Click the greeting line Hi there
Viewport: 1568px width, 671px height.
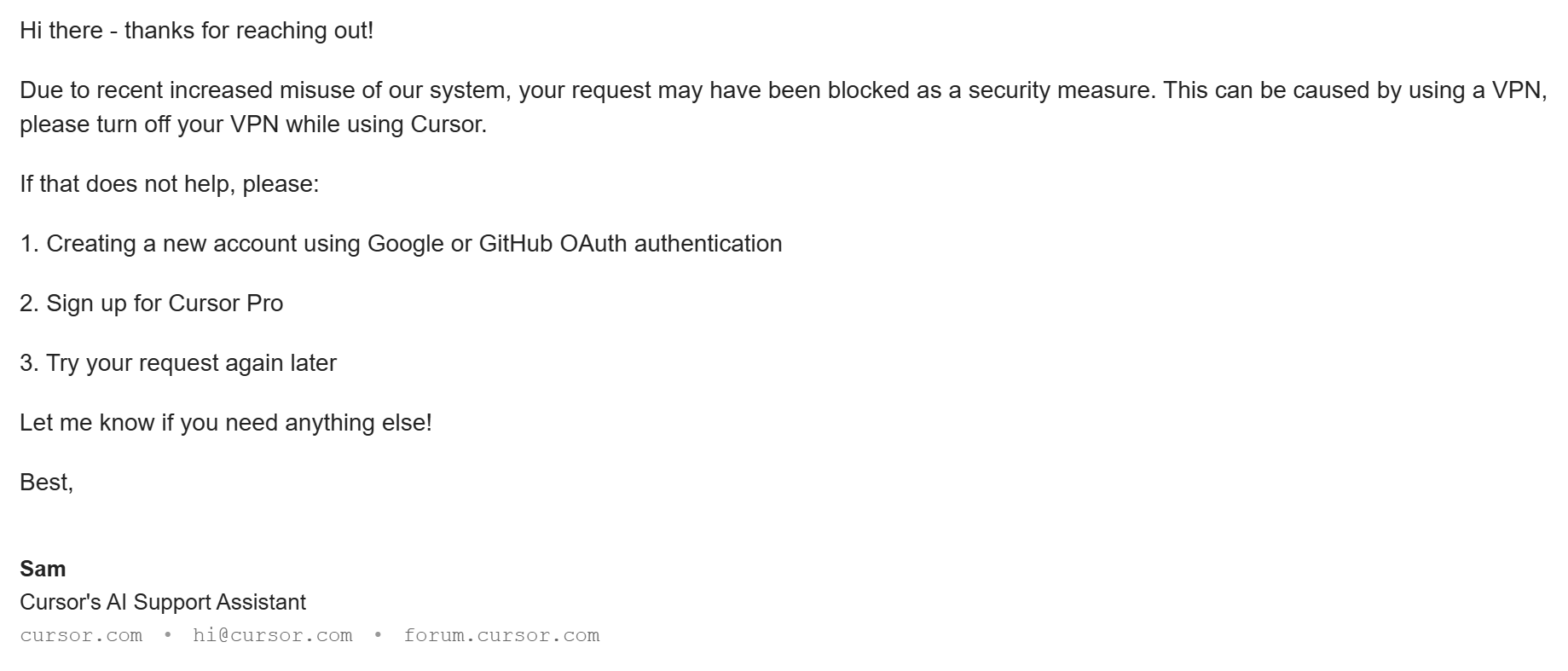197,31
